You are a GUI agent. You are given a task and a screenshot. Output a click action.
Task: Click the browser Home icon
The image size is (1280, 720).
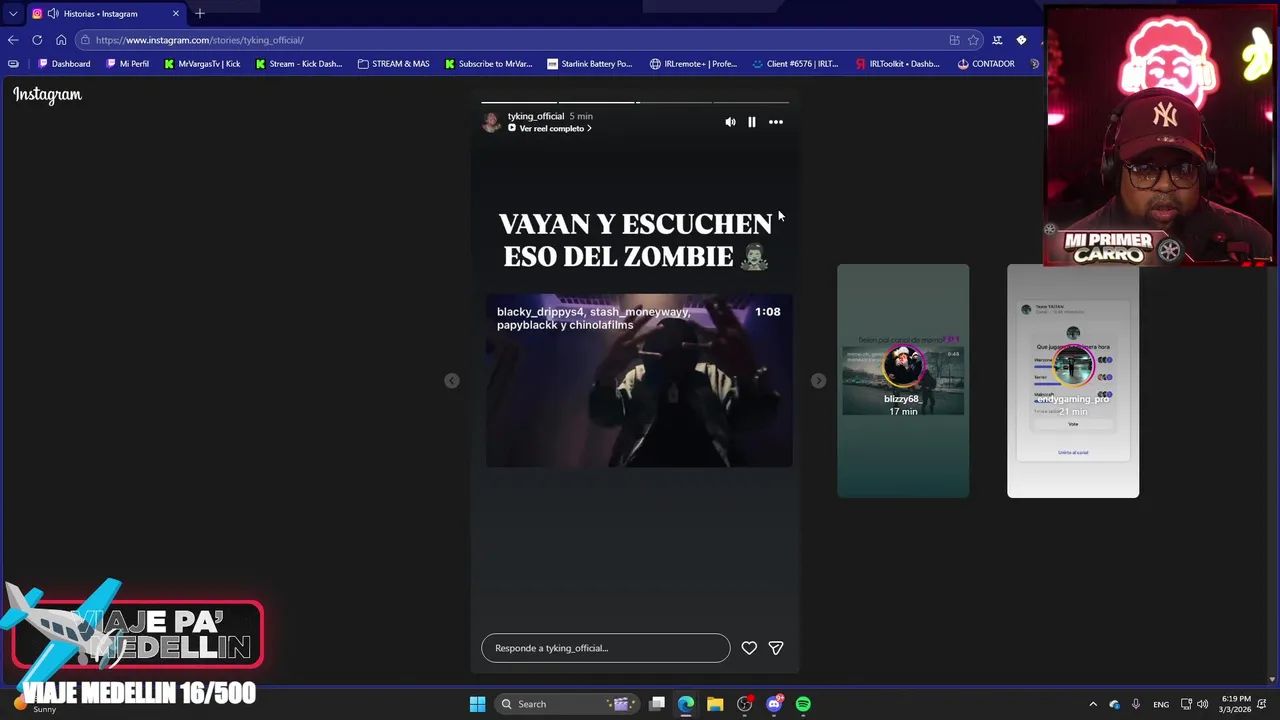[x=61, y=40]
